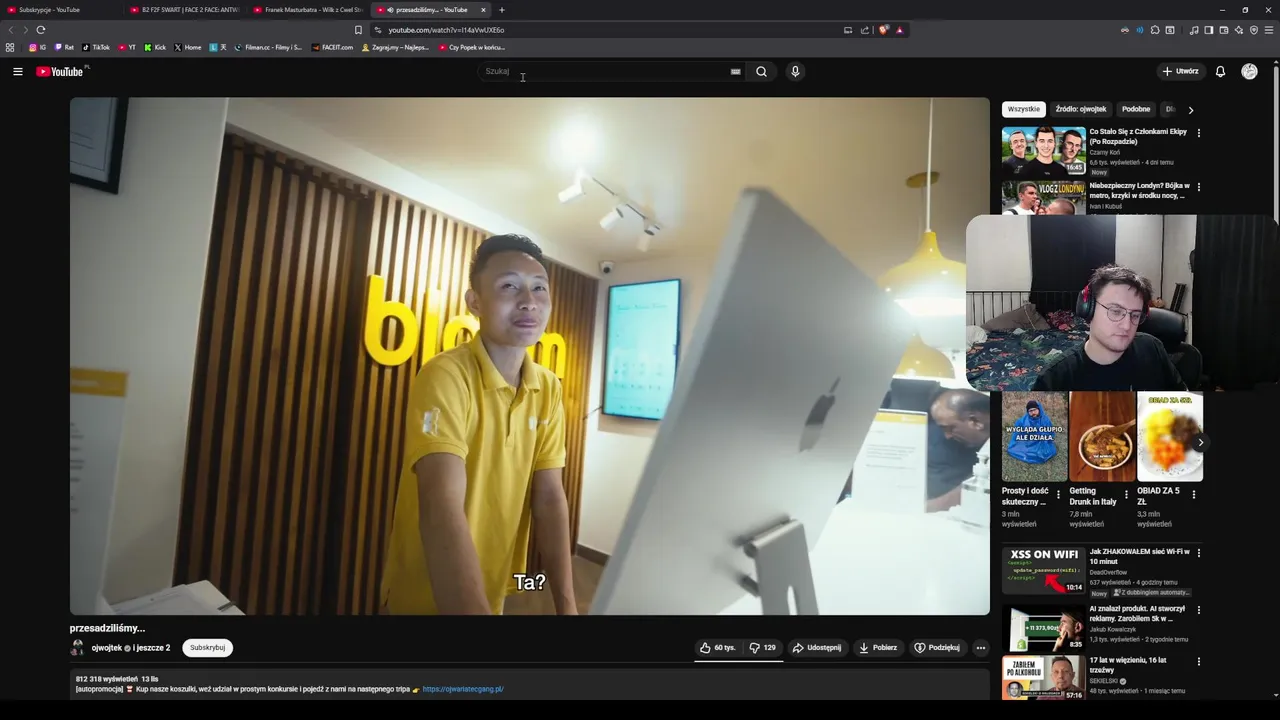This screenshot has width=1280, height=720.
Task: Click the 'Pobierz' download button
Action: 878,647
